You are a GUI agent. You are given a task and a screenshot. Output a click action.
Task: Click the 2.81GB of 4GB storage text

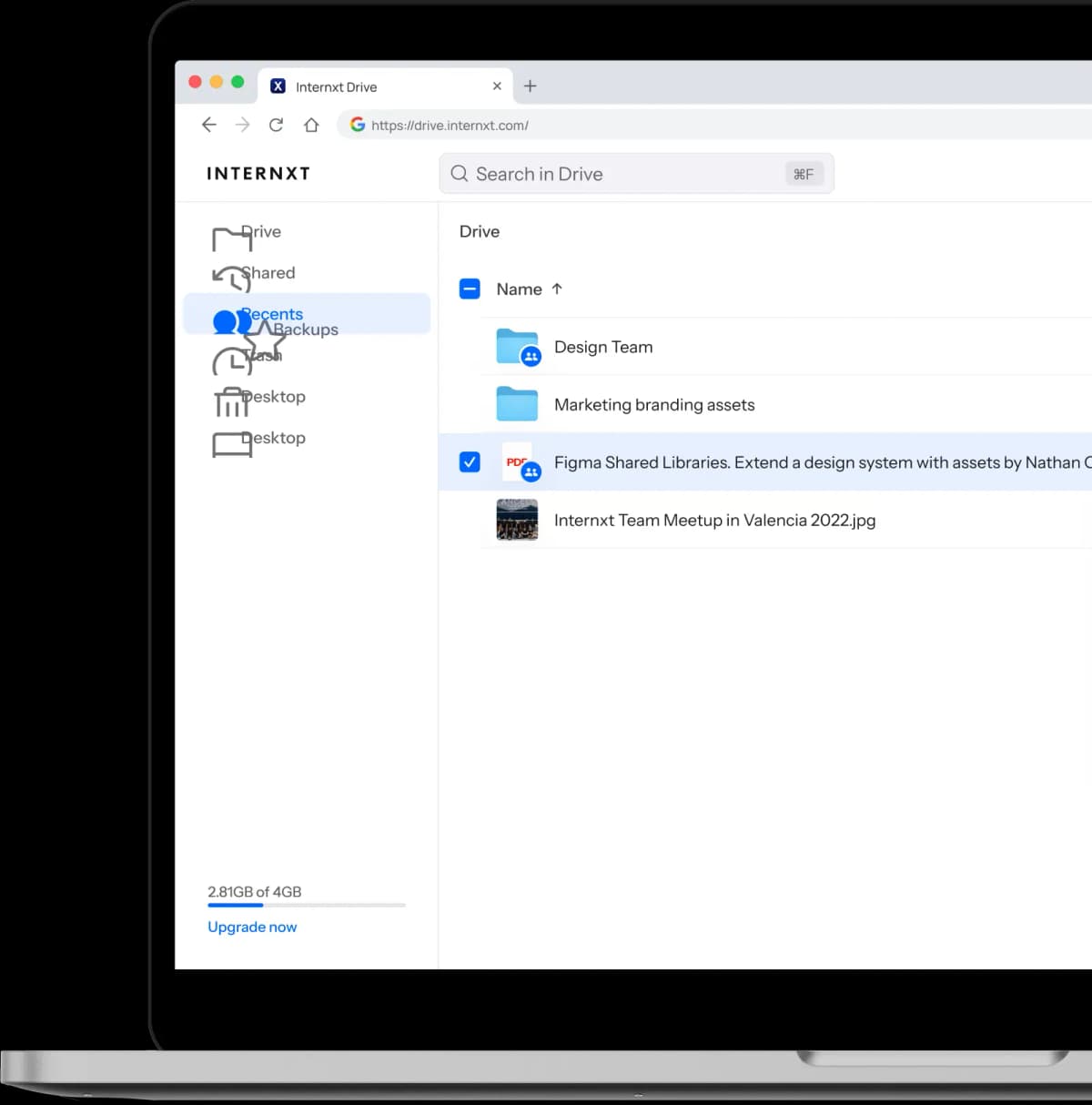tap(254, 892)
